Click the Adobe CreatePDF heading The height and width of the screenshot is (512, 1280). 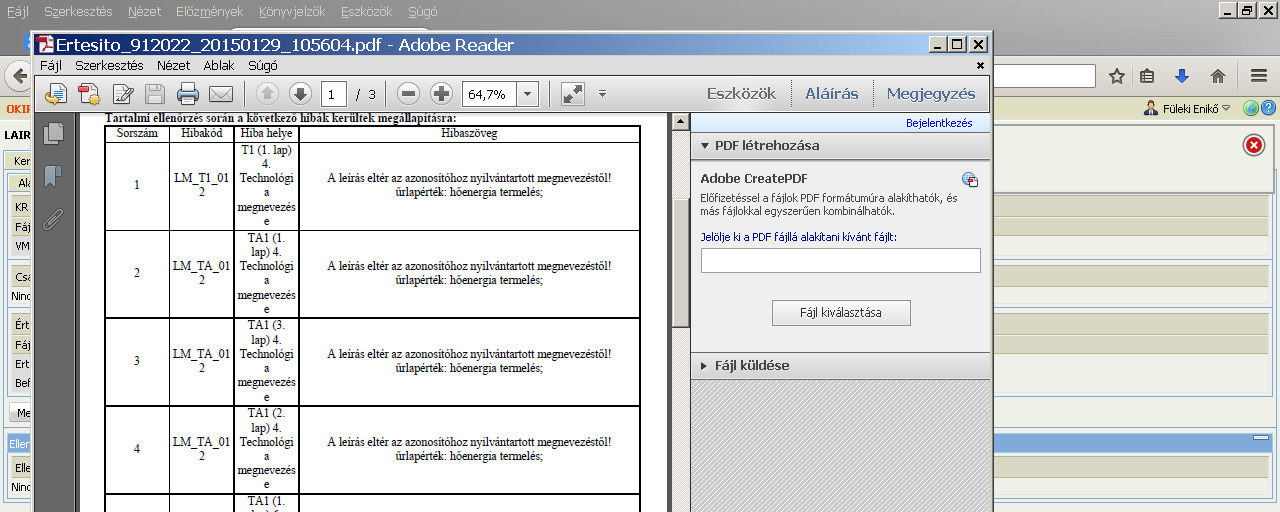click(x=754, y=178)
